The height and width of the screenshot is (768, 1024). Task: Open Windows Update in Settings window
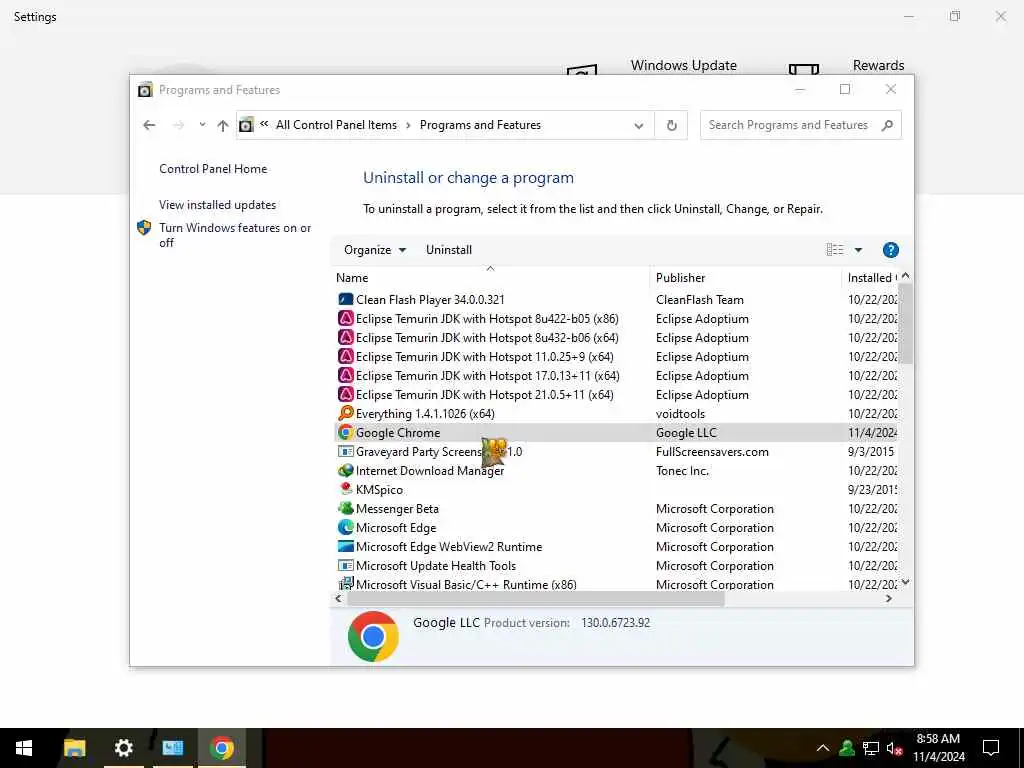pyautogui.click(x=683, y=65)
